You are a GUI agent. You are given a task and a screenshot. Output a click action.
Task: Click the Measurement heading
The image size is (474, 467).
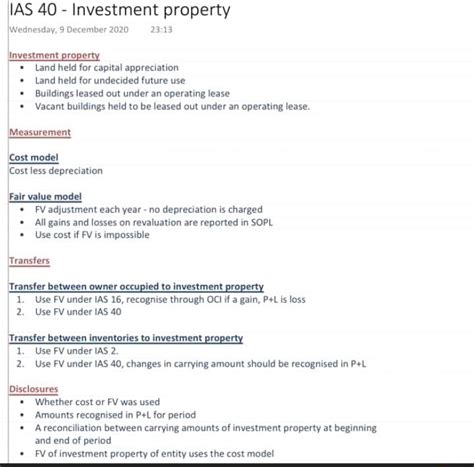click(40, 132)
